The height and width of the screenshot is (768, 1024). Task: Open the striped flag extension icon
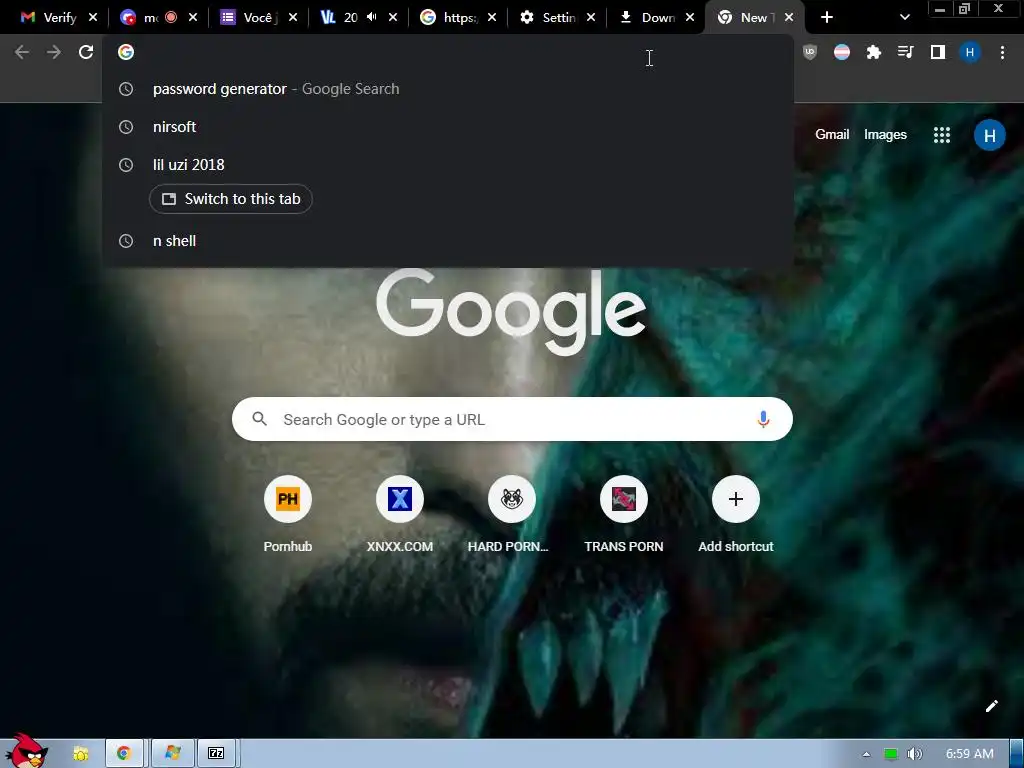(842, 52)
